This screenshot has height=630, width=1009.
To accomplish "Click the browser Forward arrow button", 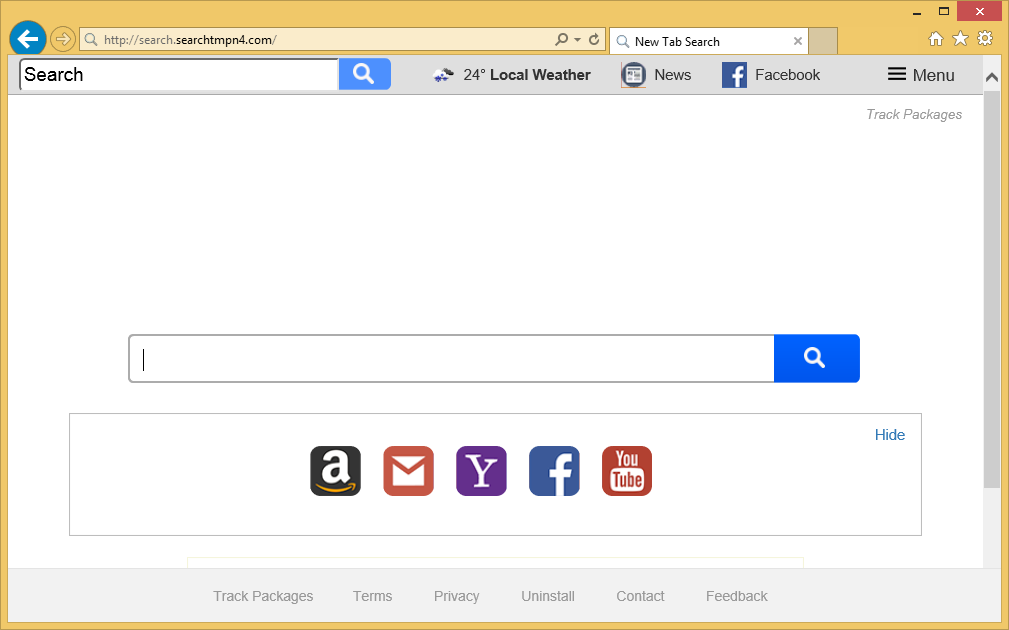I will pos(62,39).
